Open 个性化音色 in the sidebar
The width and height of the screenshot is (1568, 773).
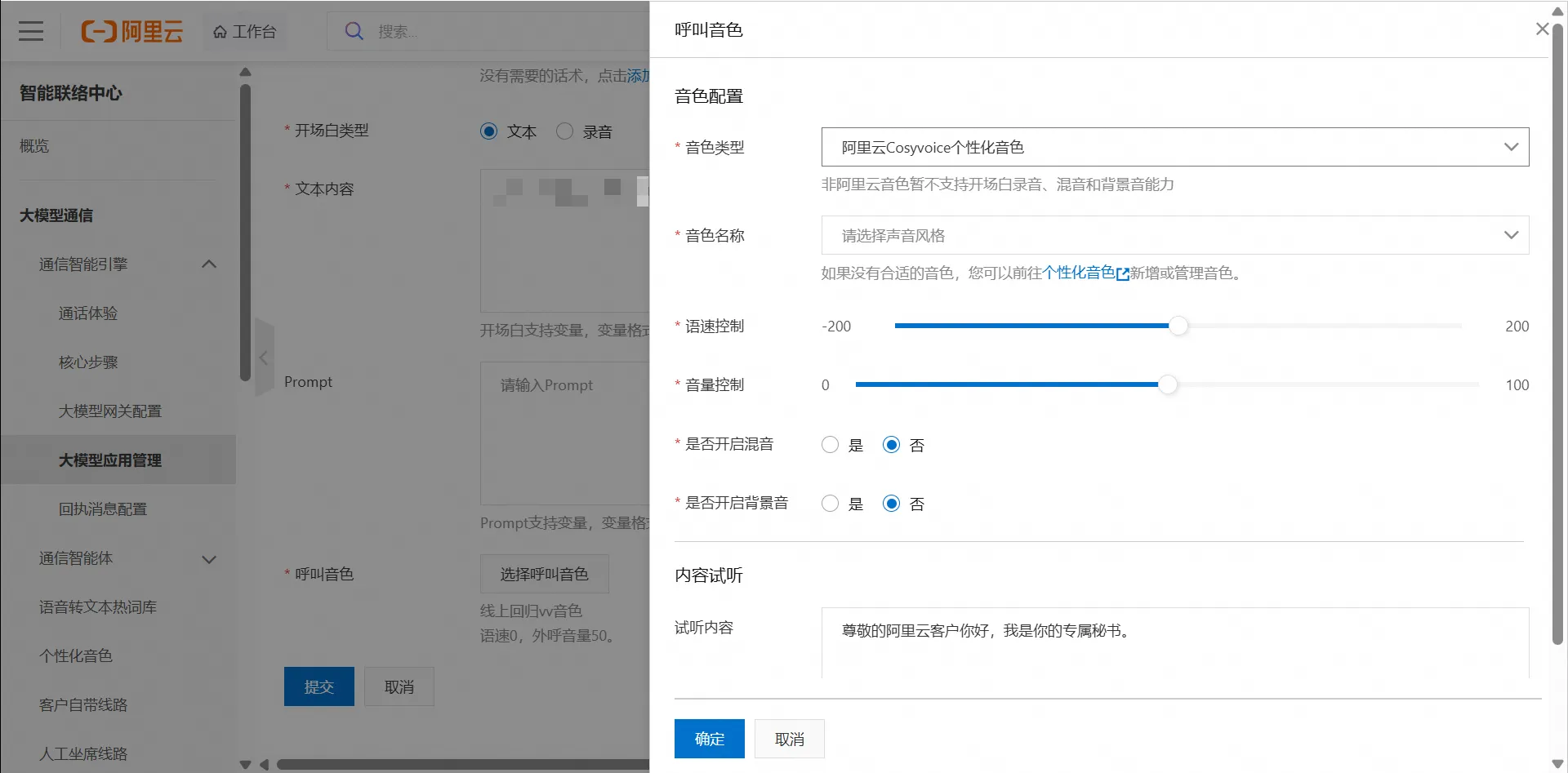[76, 656]
